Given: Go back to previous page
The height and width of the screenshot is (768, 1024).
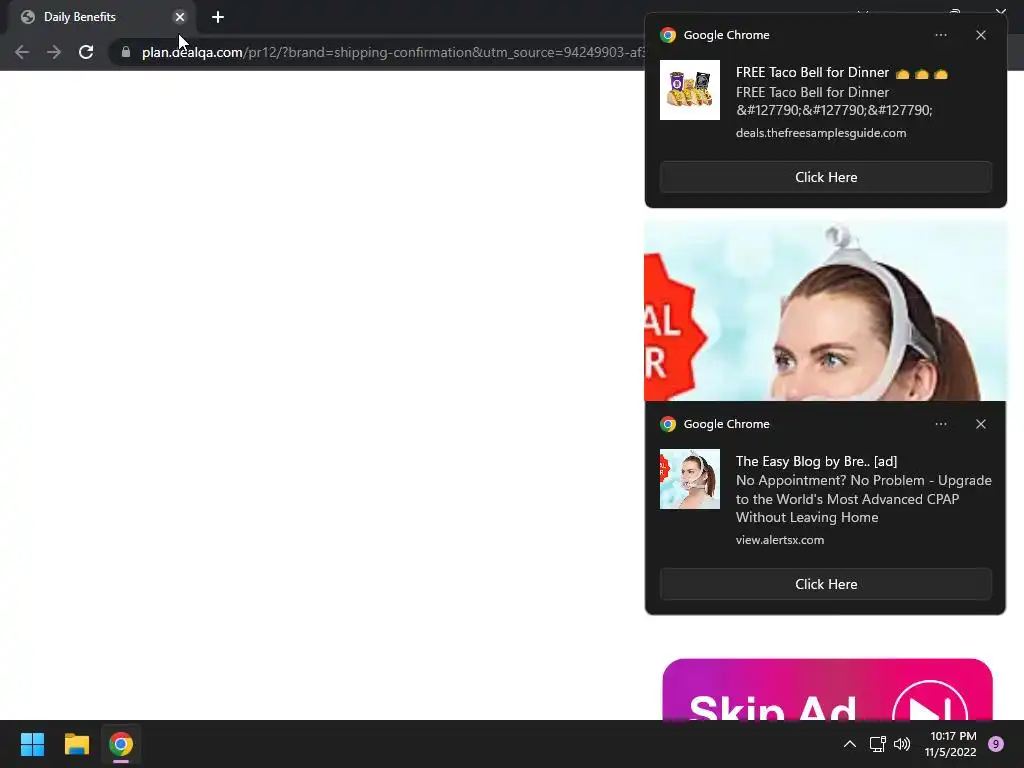Looking at the screenshot, I should (22, 52).
